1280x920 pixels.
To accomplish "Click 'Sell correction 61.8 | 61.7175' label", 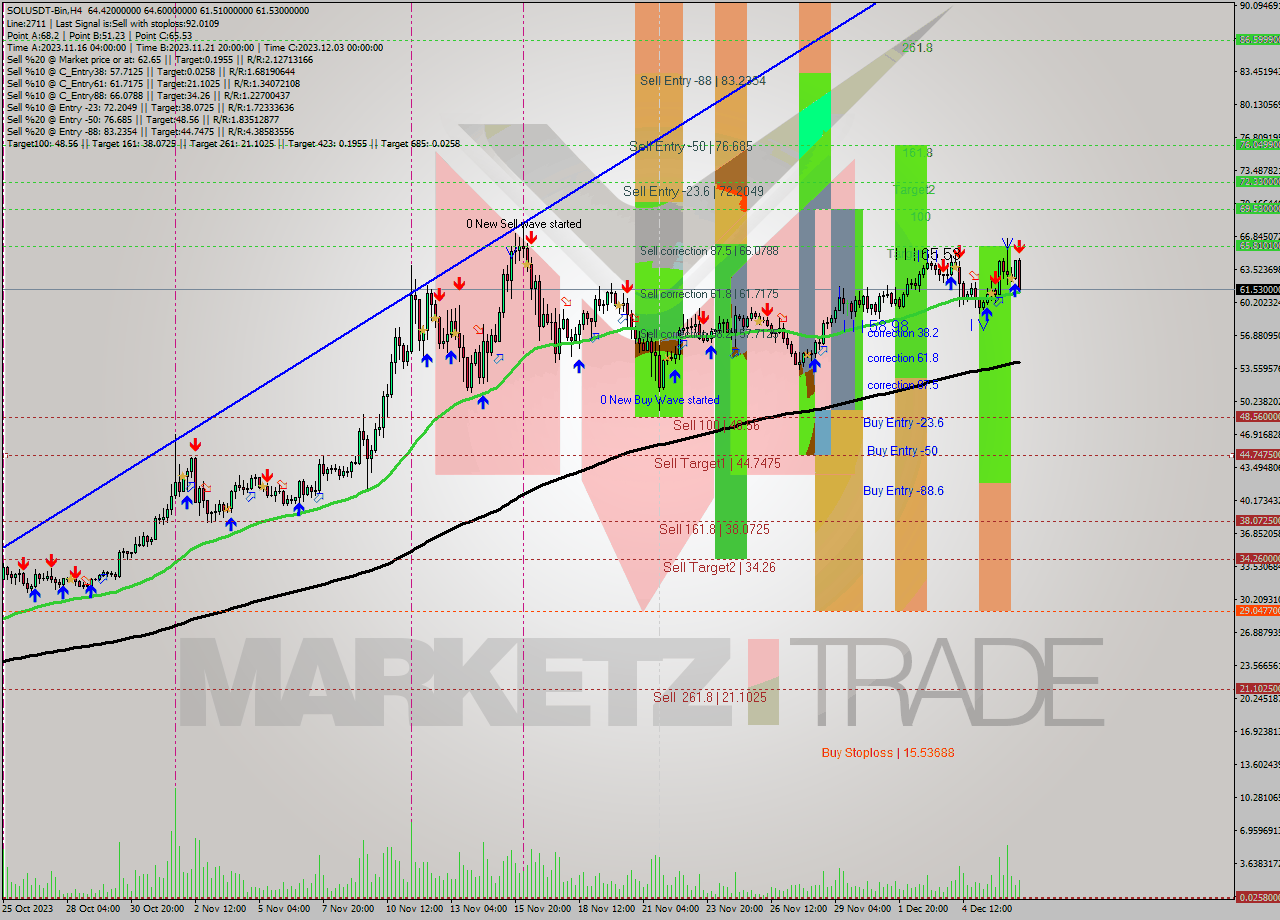I will coord(709,294).
